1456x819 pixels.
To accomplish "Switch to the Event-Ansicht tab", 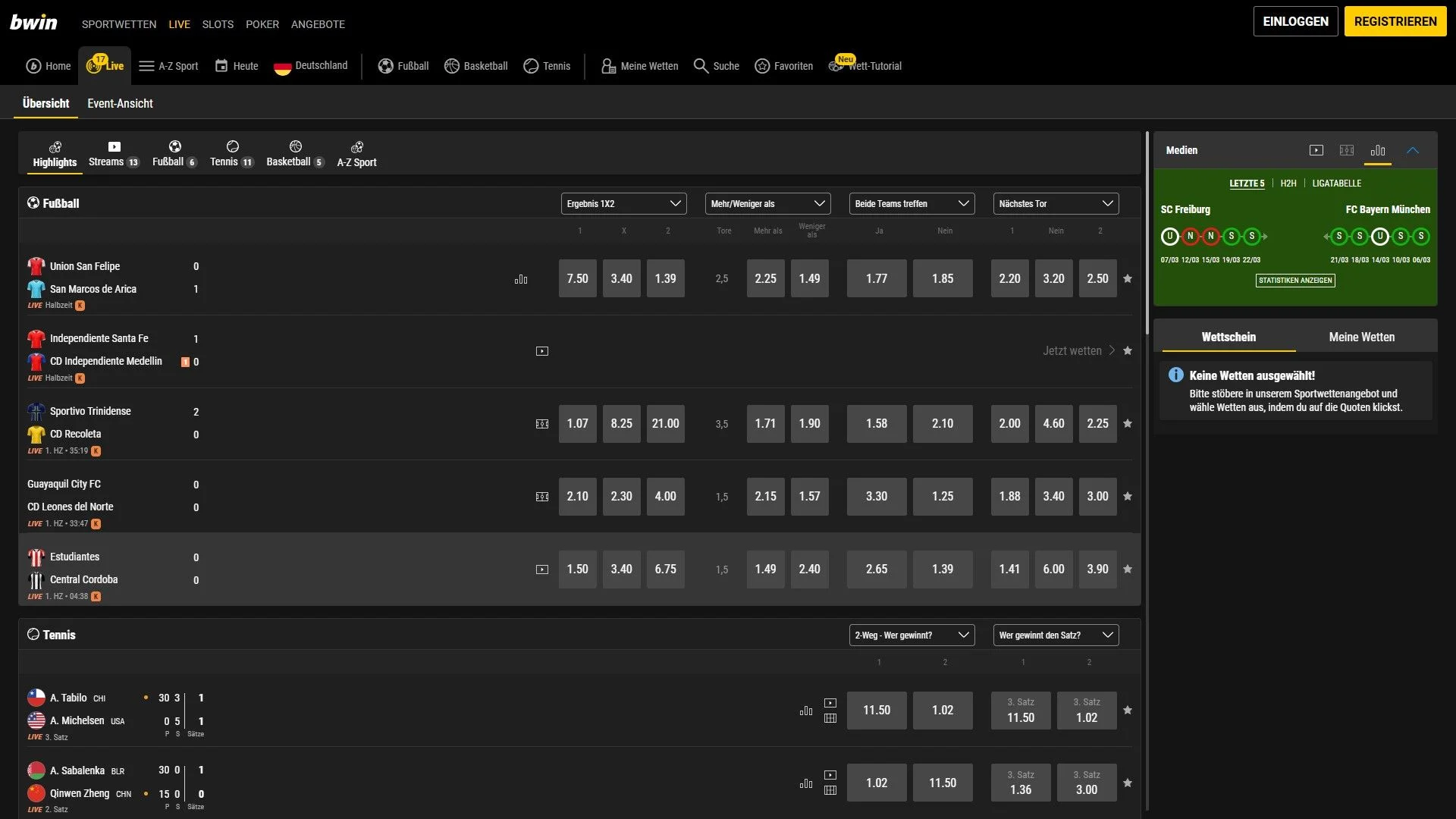I will 120,103.
